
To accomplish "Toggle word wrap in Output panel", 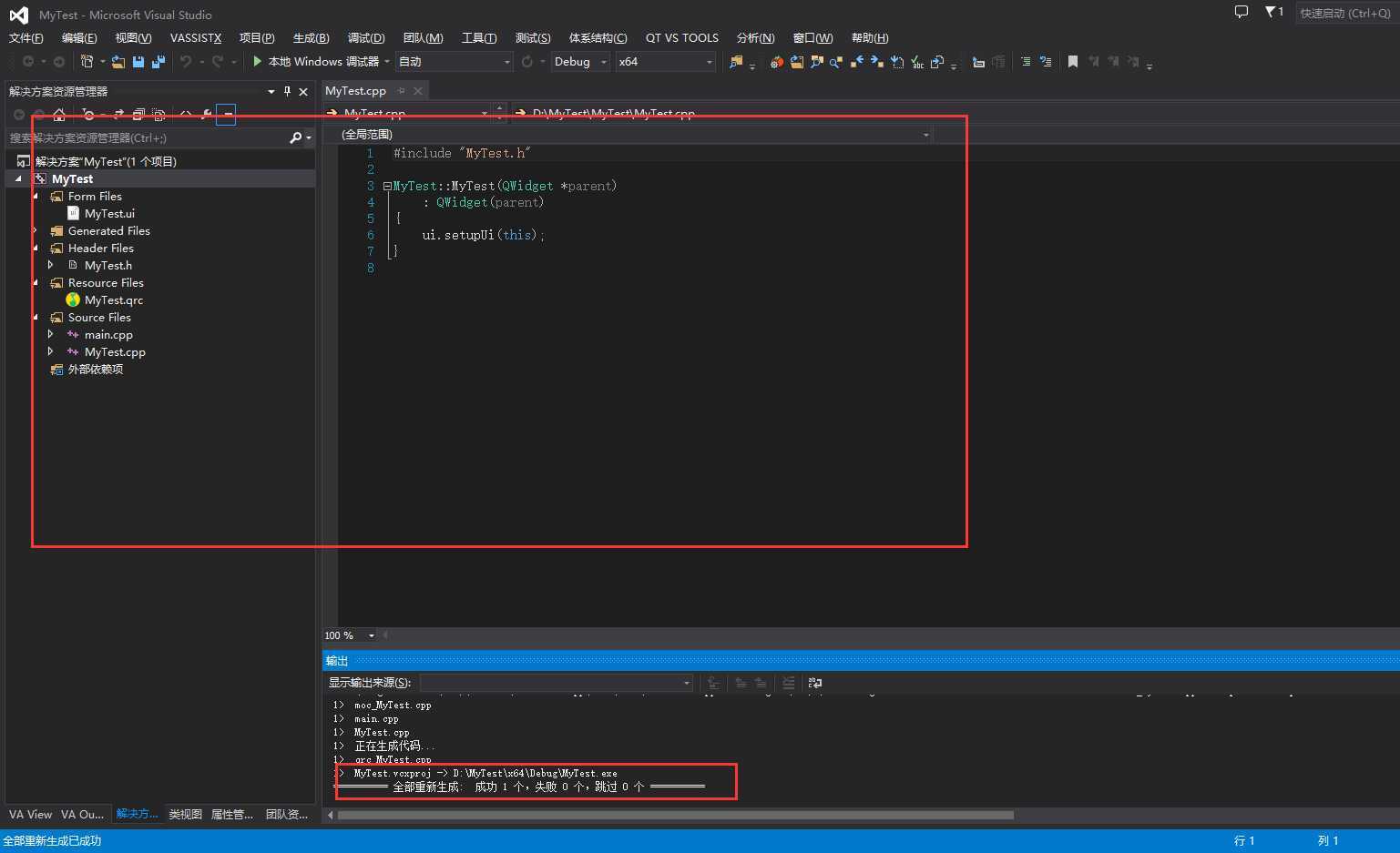I will [x=815, y=683].
